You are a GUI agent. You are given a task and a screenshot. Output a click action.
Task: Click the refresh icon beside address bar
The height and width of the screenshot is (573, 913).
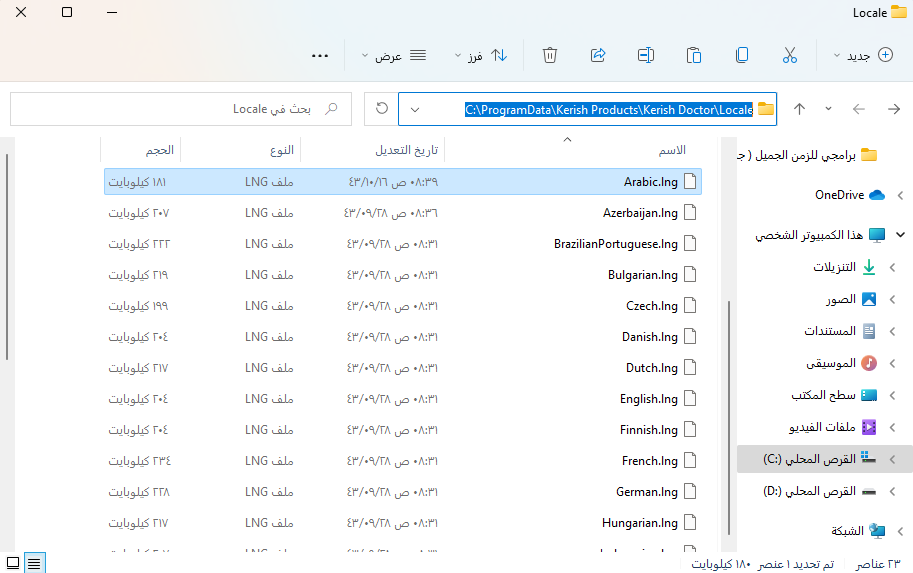click(381, 108)
